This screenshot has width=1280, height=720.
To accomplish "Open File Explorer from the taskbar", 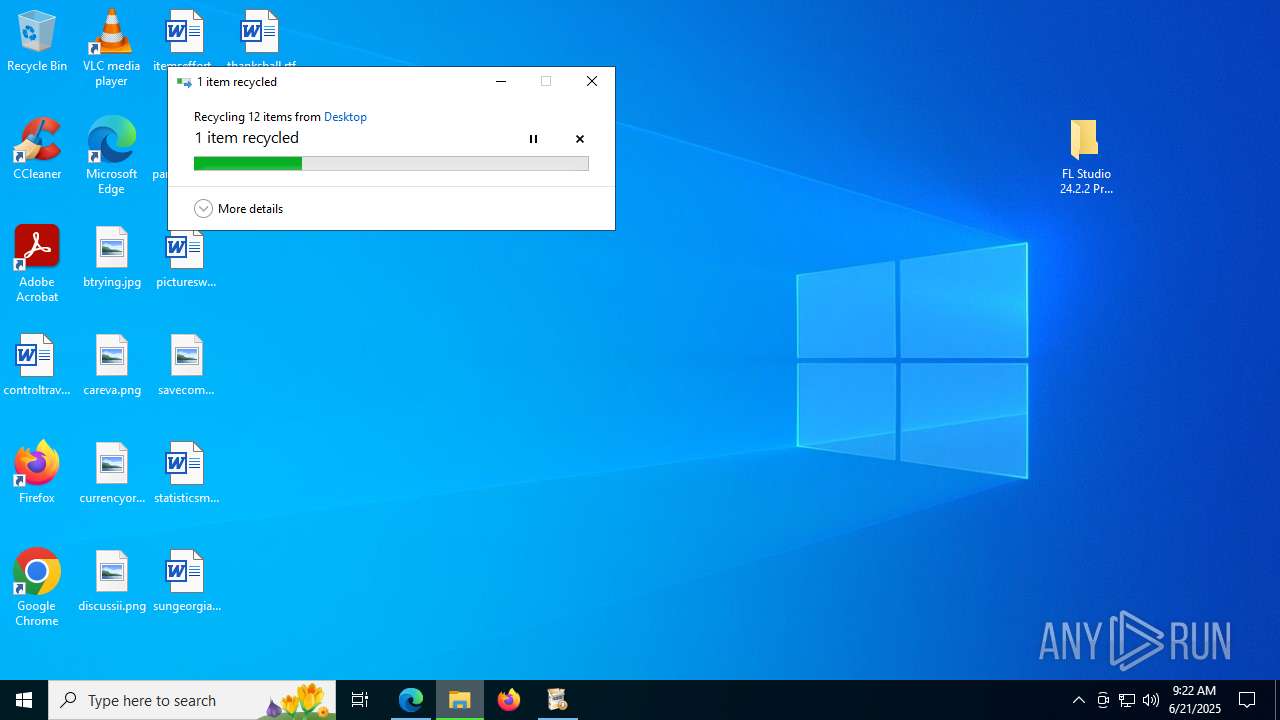I will [460, 700].
